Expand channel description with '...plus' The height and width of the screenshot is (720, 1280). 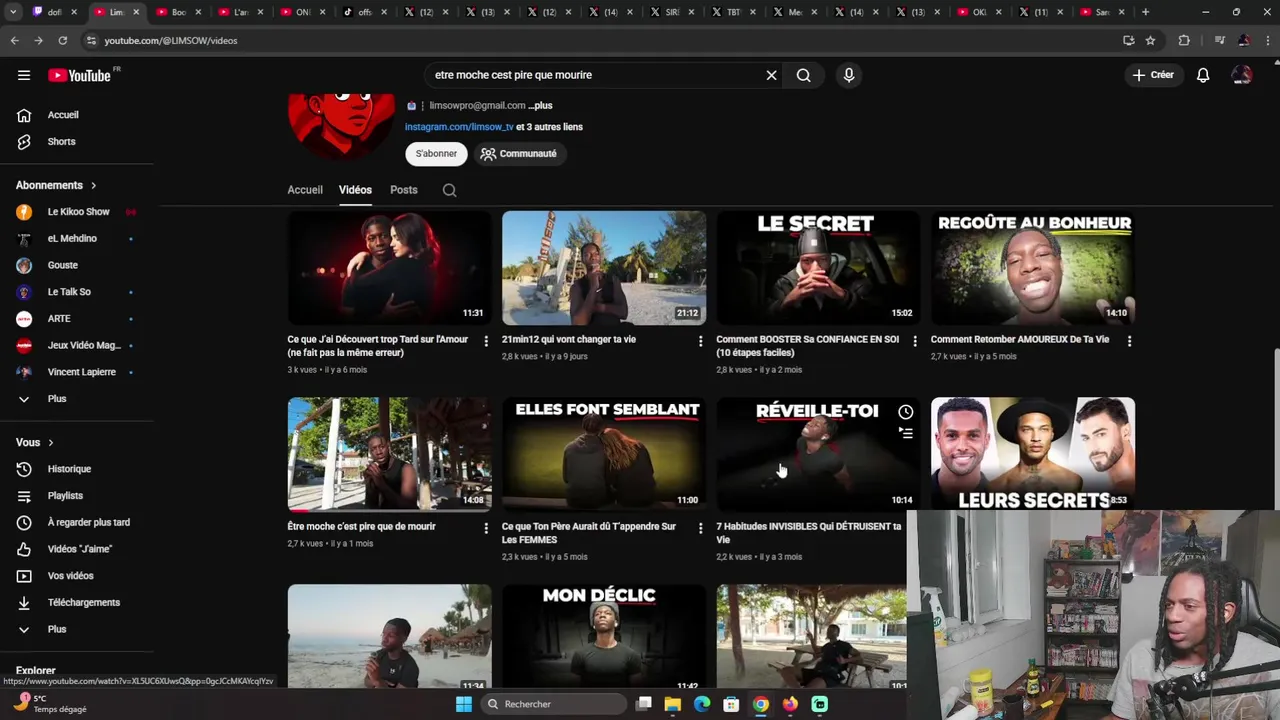pyautogui.click(x=540, y=106)
